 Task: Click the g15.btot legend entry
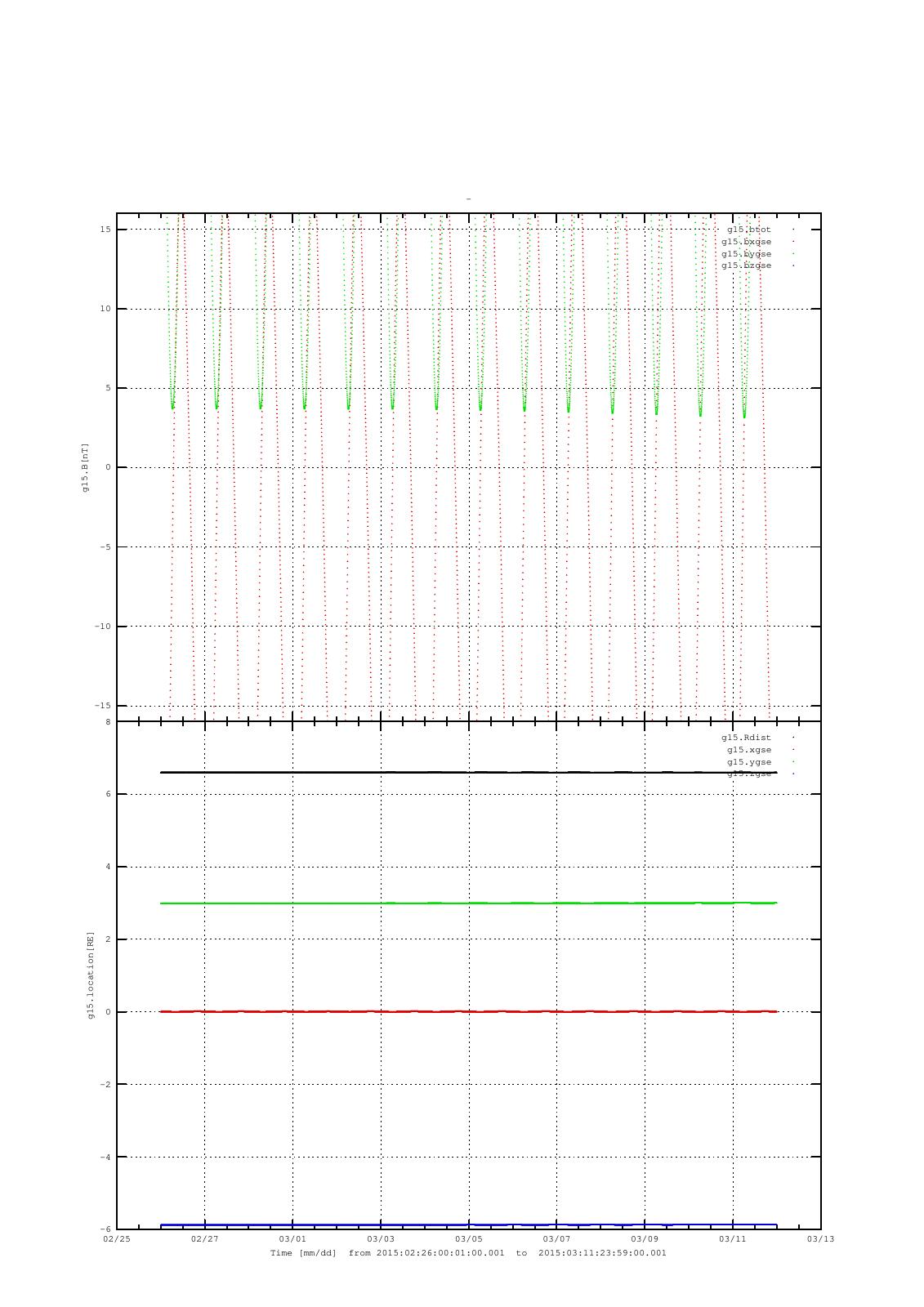[x=748, y=230]
